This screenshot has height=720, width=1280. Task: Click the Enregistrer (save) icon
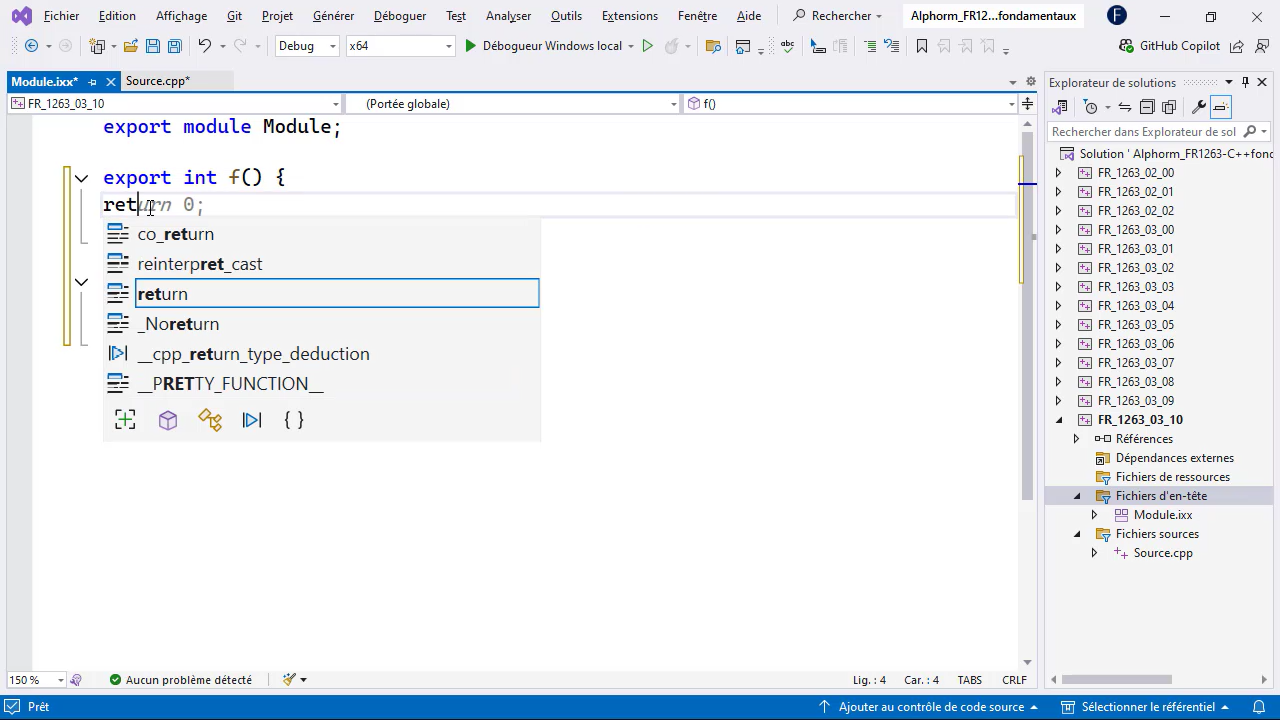[x=152, y=46]
